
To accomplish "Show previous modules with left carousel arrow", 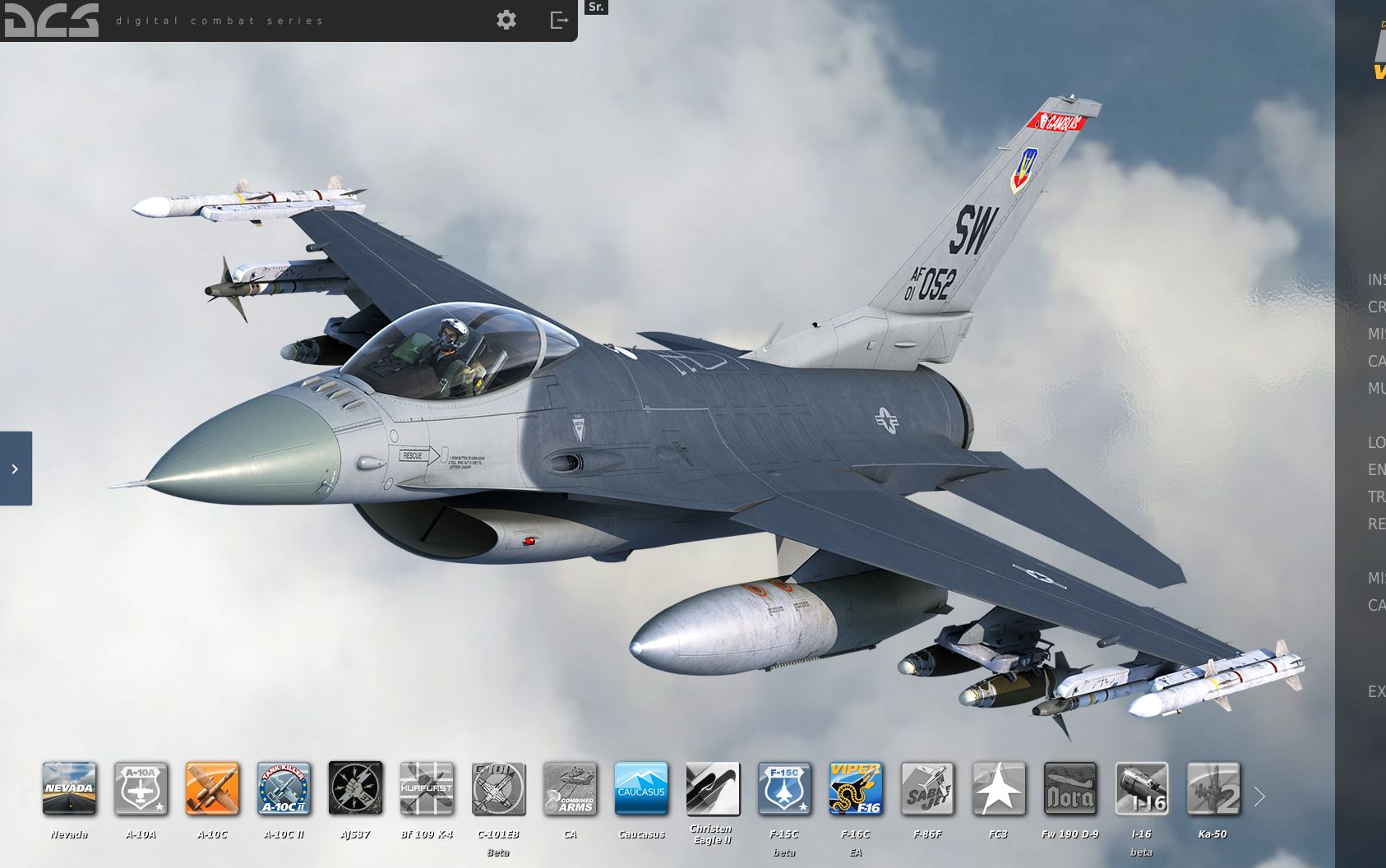I will pyautogui.click(x=22, y=796).
